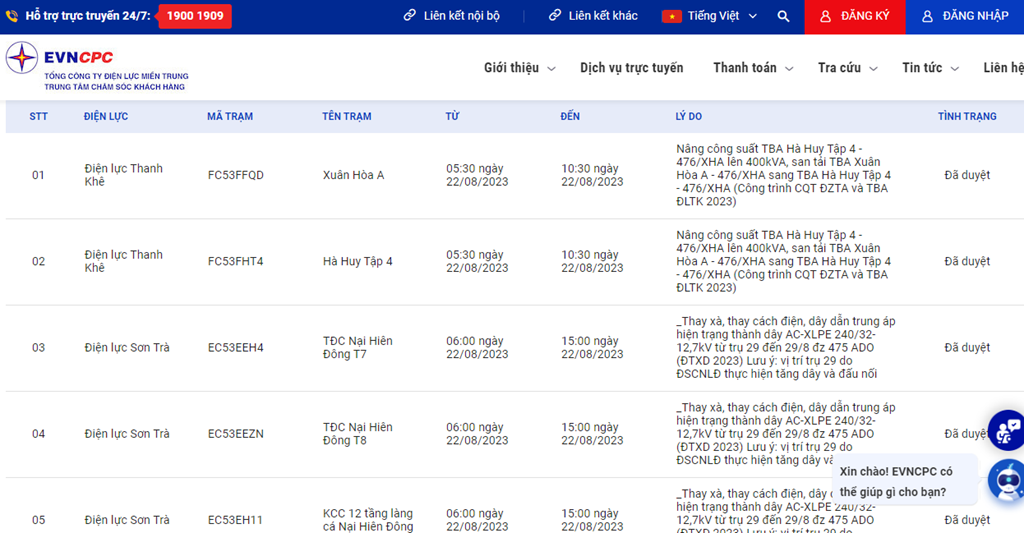Click the TỪ column header
Screen dimensions: 1024x533
coord(452,117)
